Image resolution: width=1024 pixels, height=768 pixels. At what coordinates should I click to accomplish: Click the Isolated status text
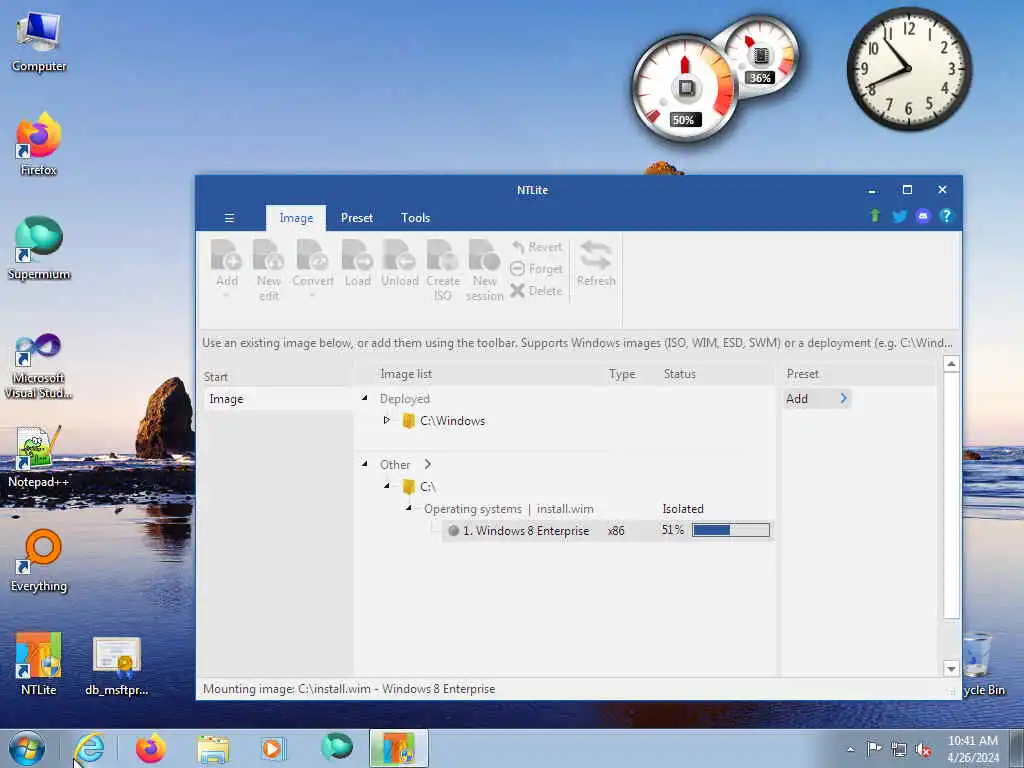(682, 509)
